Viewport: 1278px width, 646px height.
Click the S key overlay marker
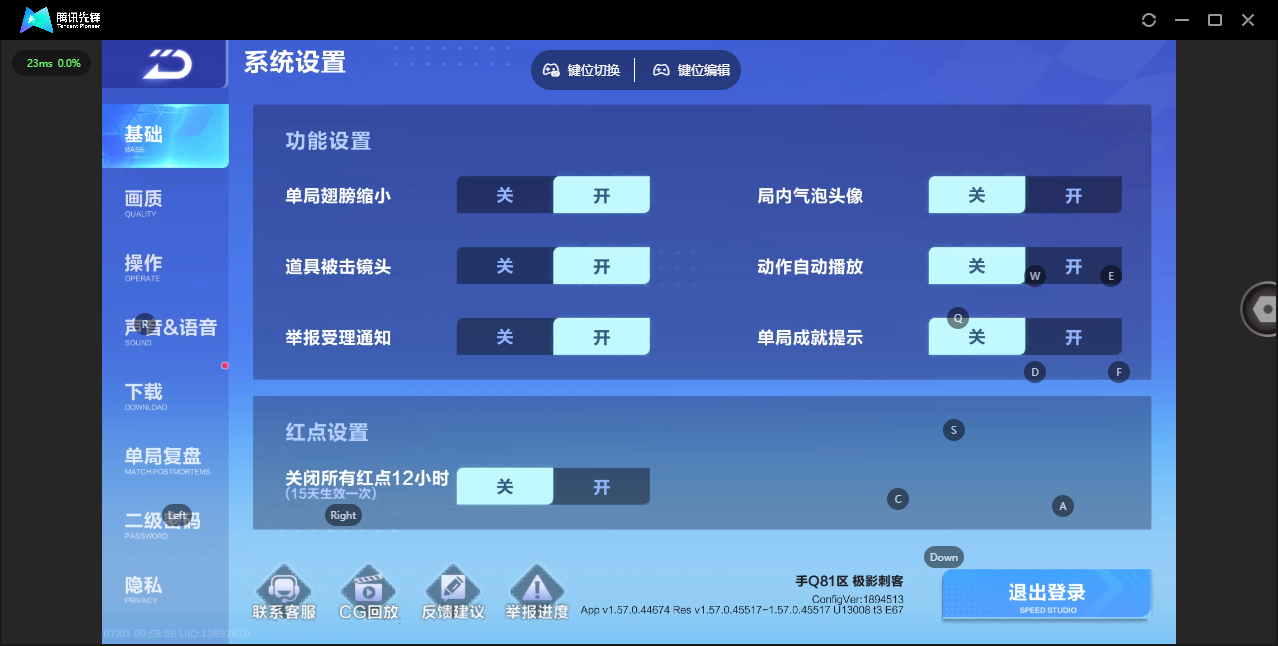(954, 430)
